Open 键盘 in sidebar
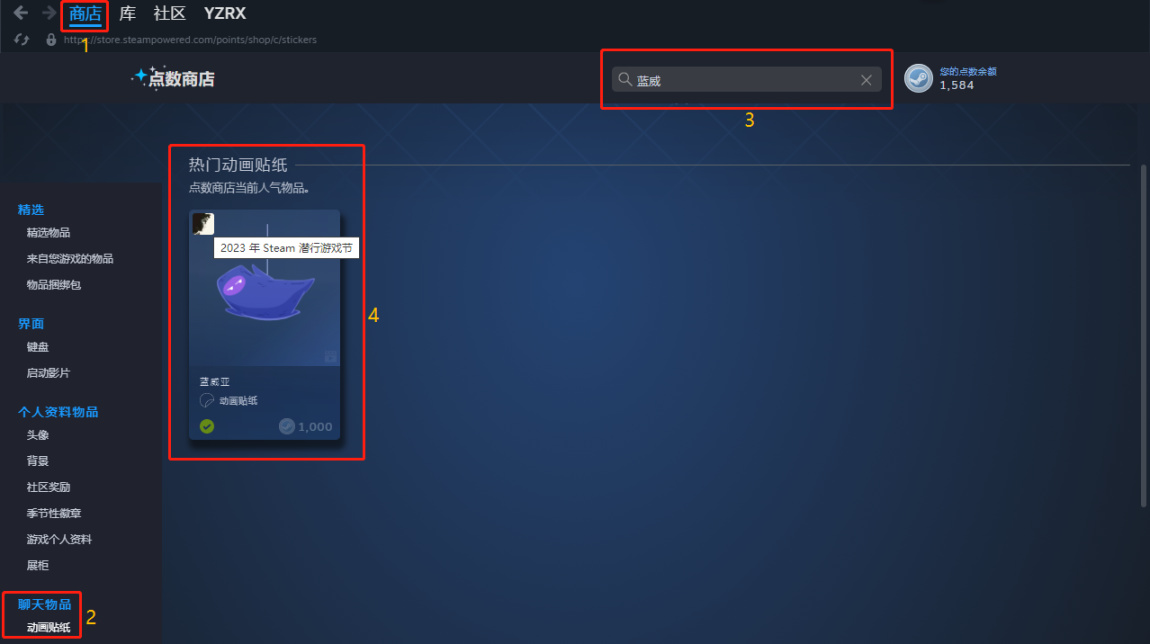This screenshot has height=644, width=1150. 37,347
